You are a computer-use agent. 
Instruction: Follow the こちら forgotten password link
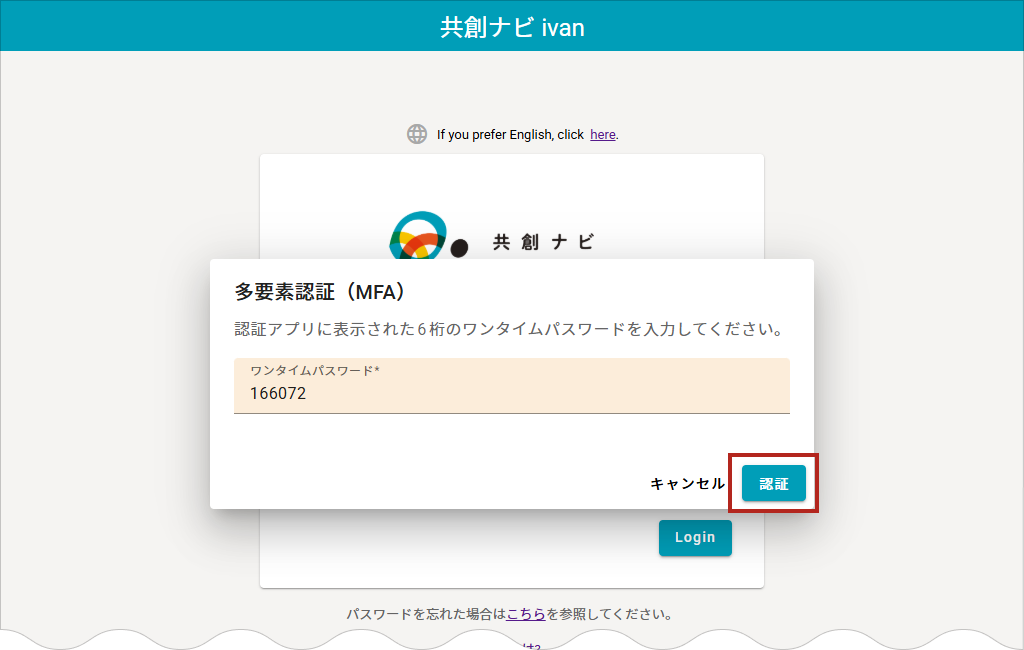(526, 614)
